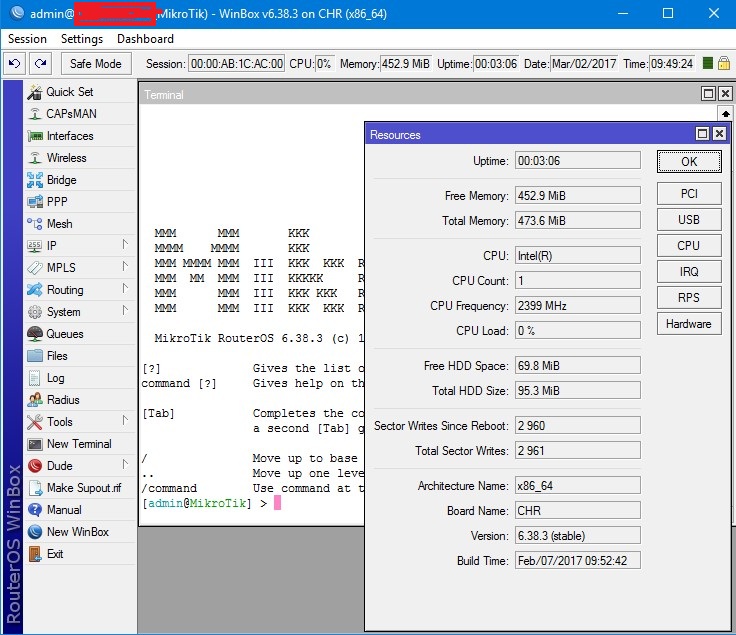Click the WinBox title bar app icon
Screen dimensions: 736x635
tap(16, 13)
